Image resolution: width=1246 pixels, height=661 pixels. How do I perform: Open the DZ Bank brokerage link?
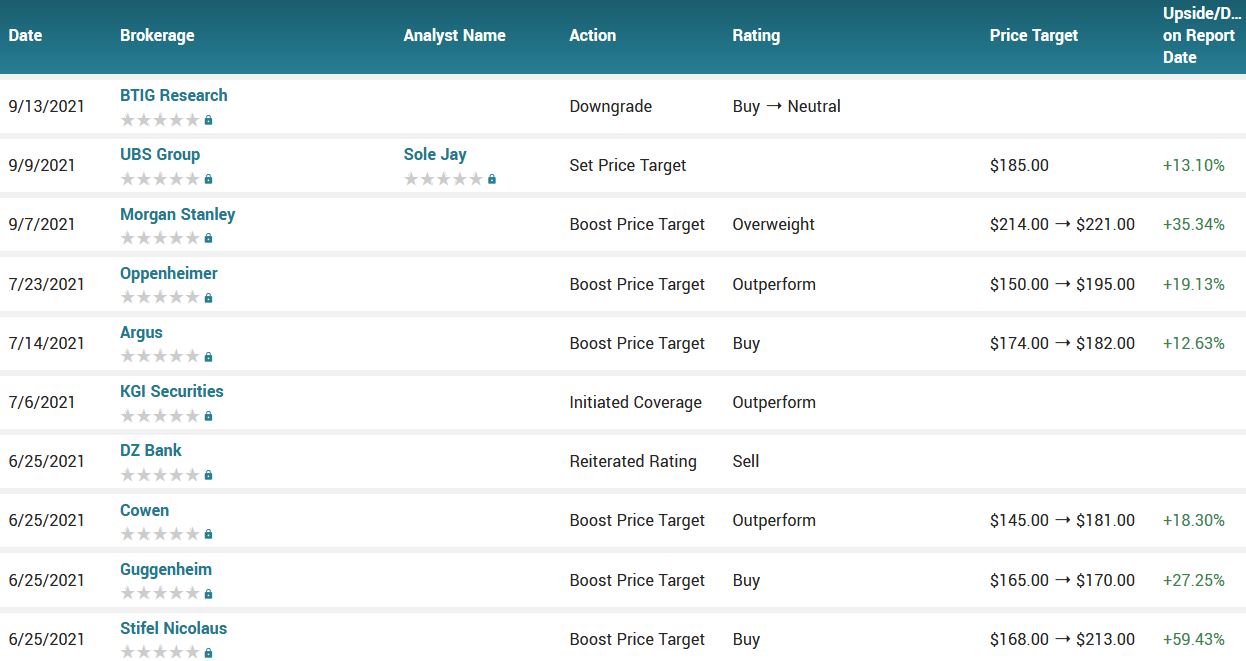[151, 450]
